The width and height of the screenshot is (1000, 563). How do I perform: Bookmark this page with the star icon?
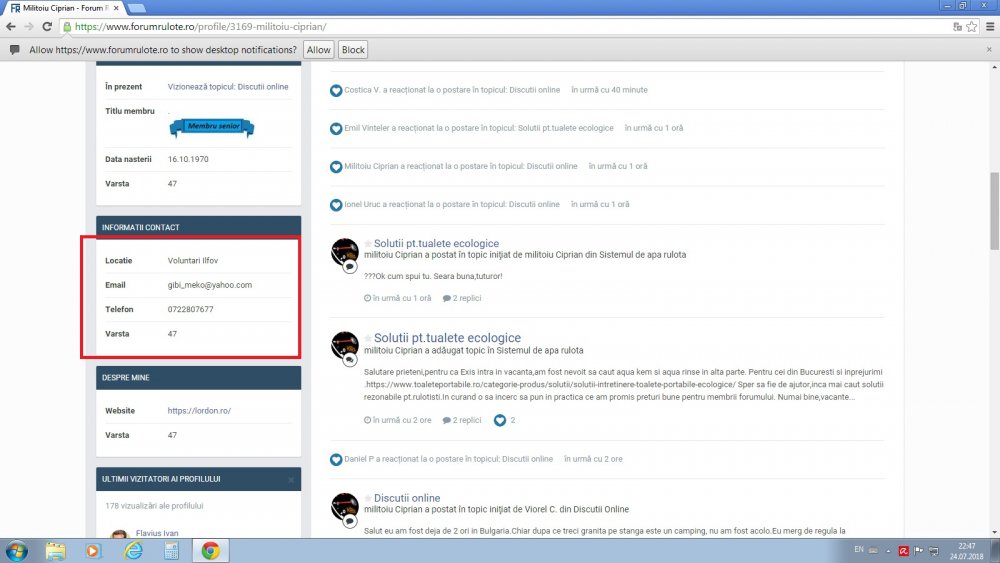point(971,27)
